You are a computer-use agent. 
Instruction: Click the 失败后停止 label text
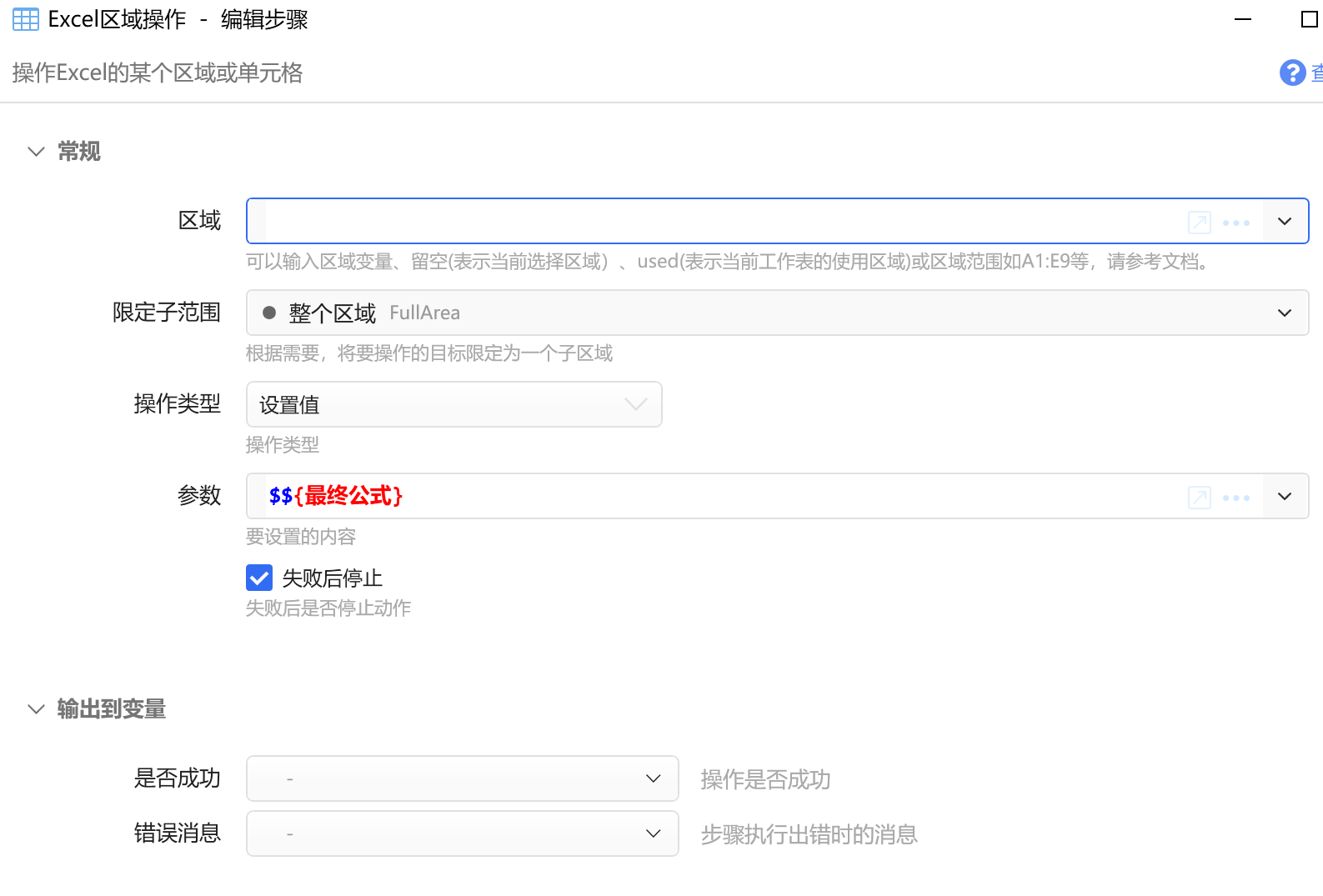click(332, 578)
